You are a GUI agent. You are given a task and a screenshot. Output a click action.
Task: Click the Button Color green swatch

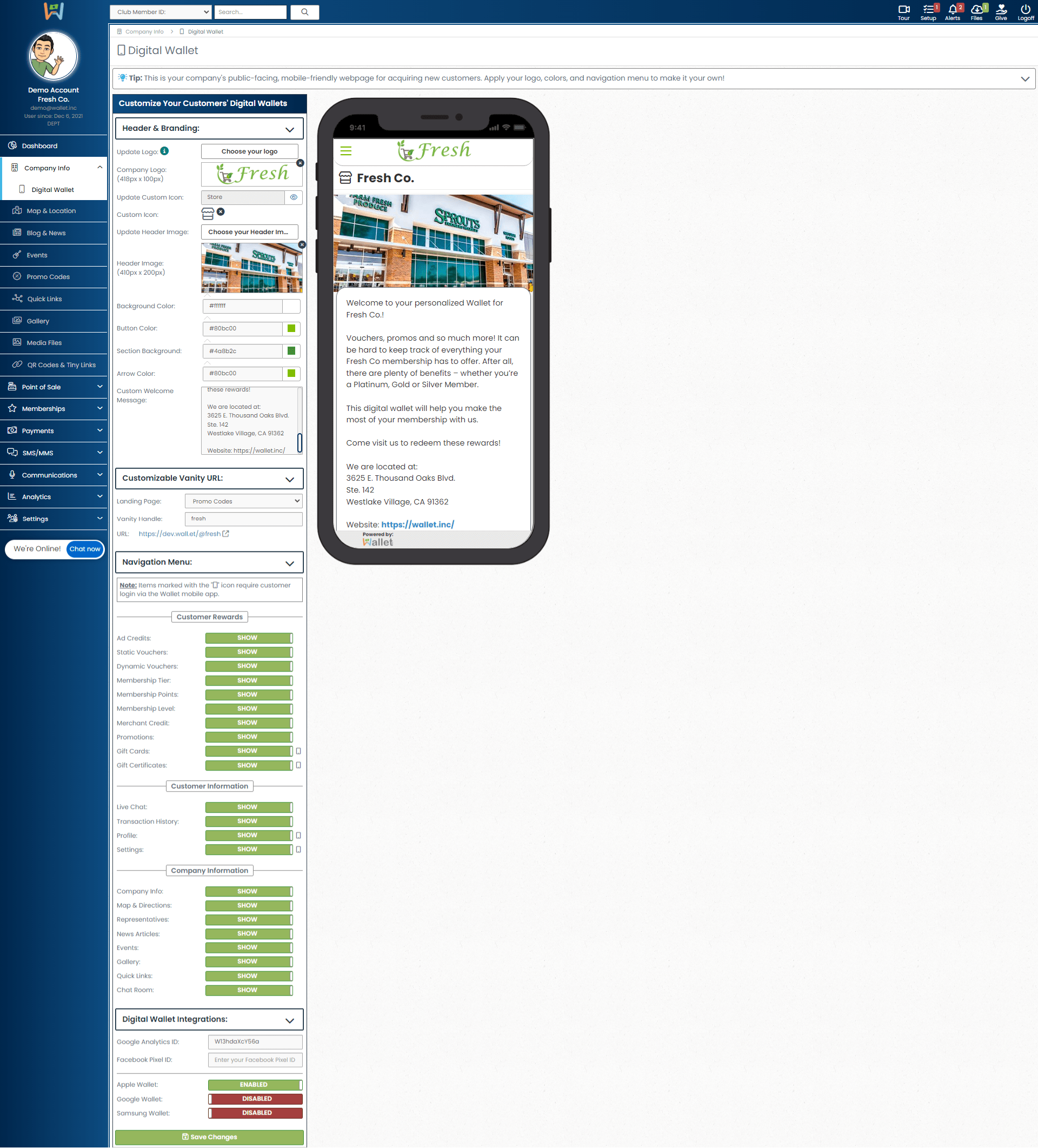pyautogui.click(x=291, y=329)
